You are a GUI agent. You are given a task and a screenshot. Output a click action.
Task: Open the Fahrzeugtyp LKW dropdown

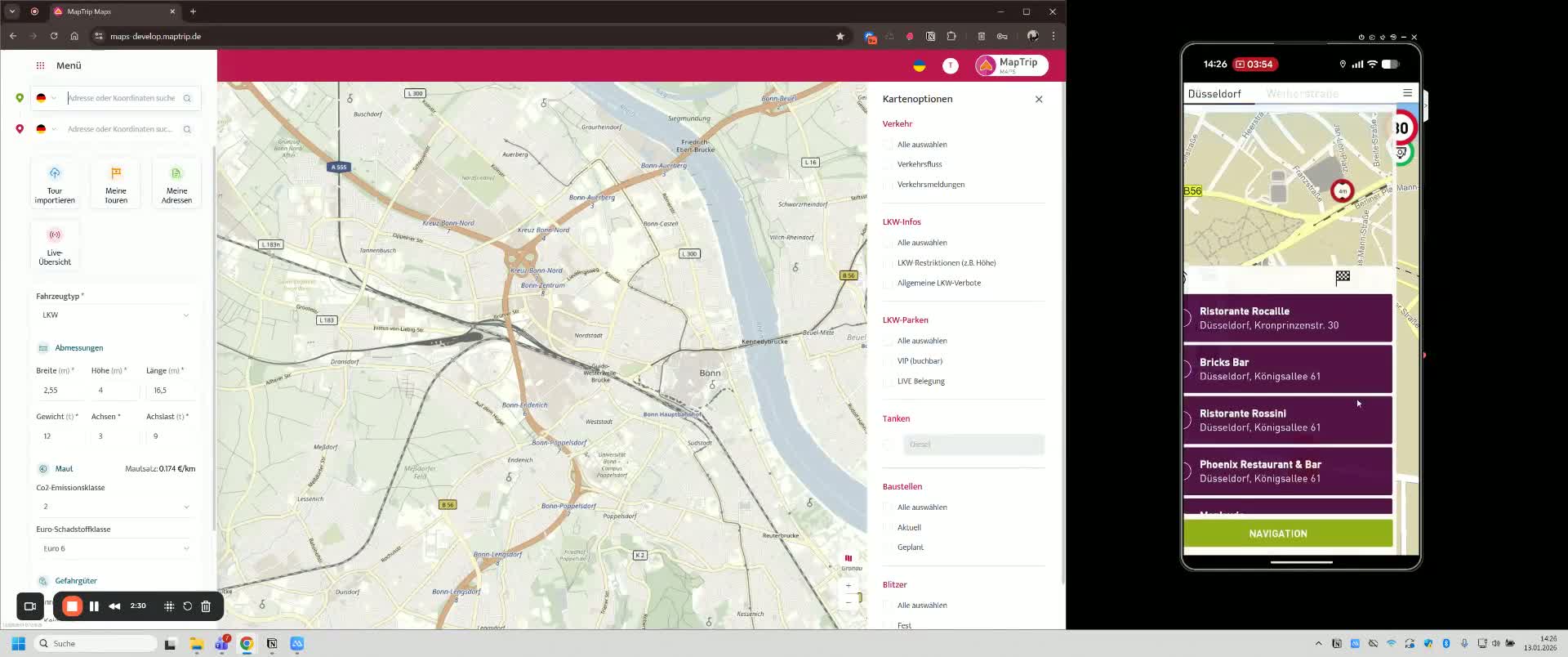point(115,315)
